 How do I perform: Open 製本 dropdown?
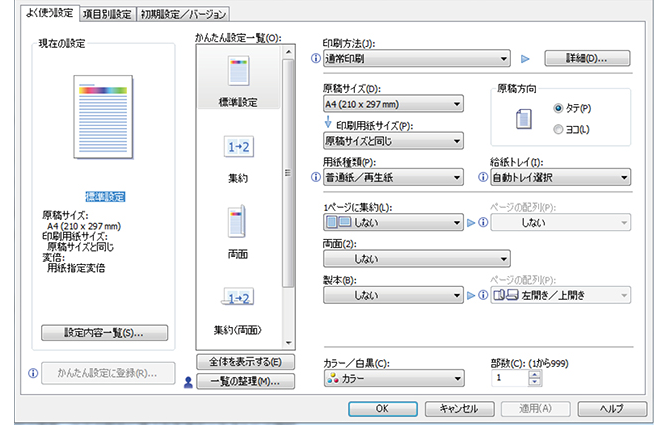[x=393, y=295]
